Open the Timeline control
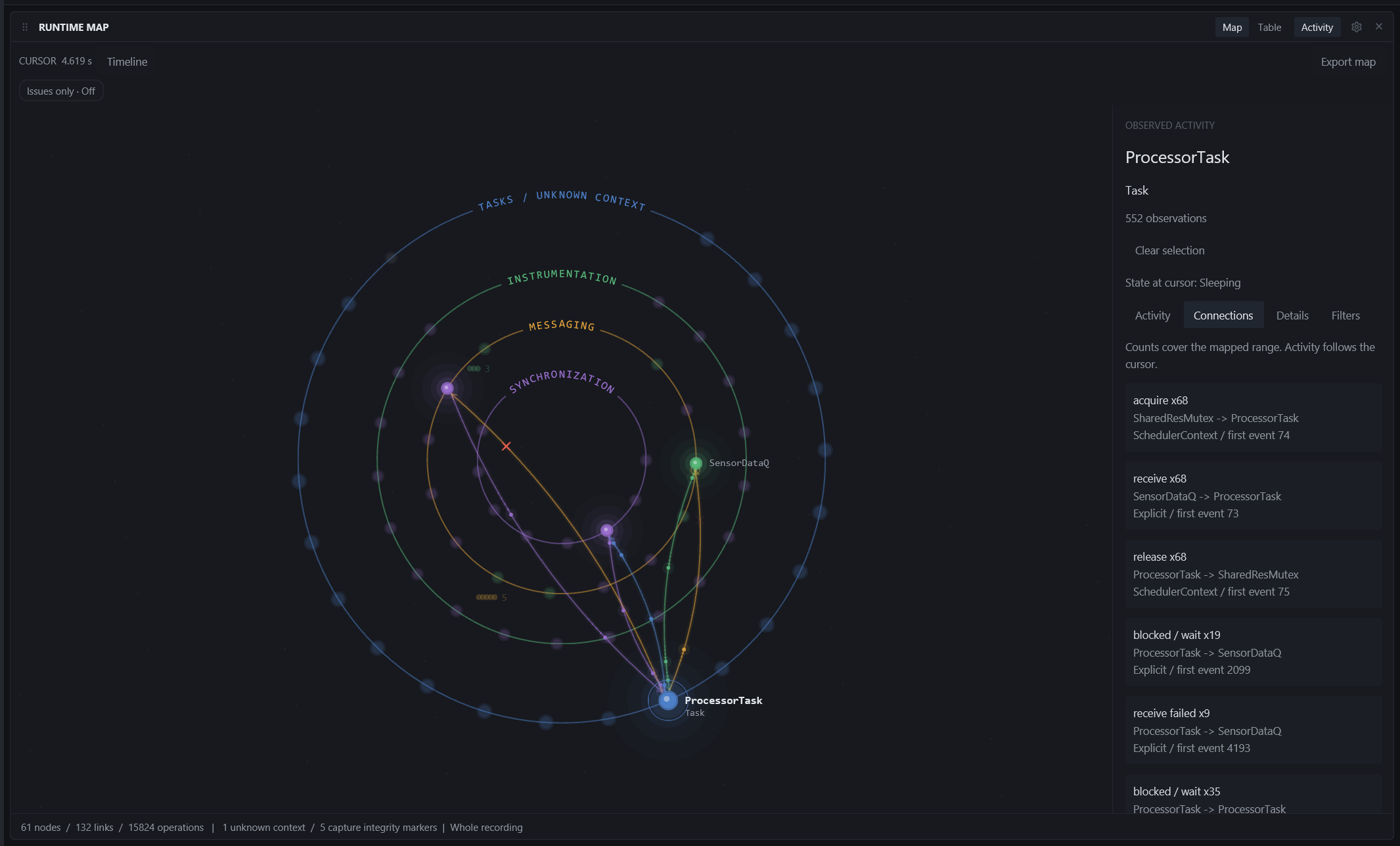Image resolution: width=1400 pixels, height=846 pixels. point(127,62)
